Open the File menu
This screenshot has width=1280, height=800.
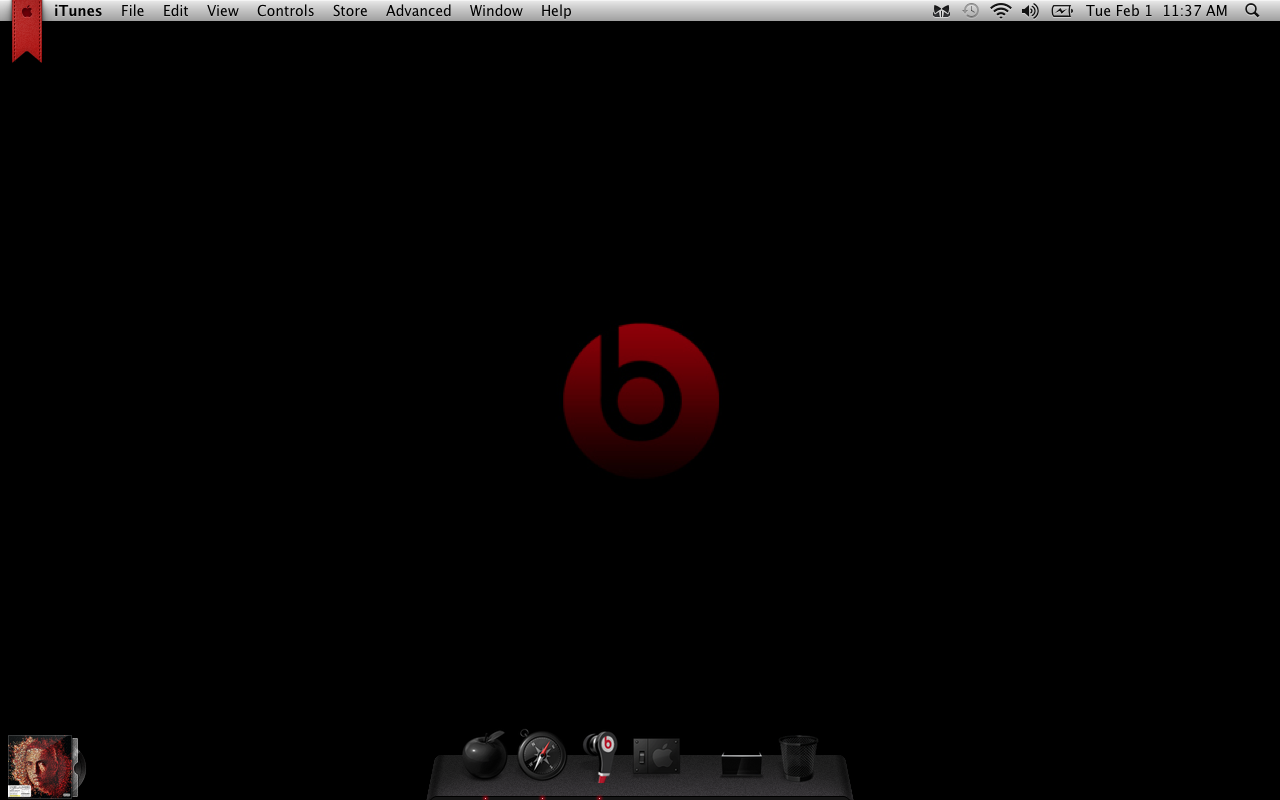tap(132, 11)
